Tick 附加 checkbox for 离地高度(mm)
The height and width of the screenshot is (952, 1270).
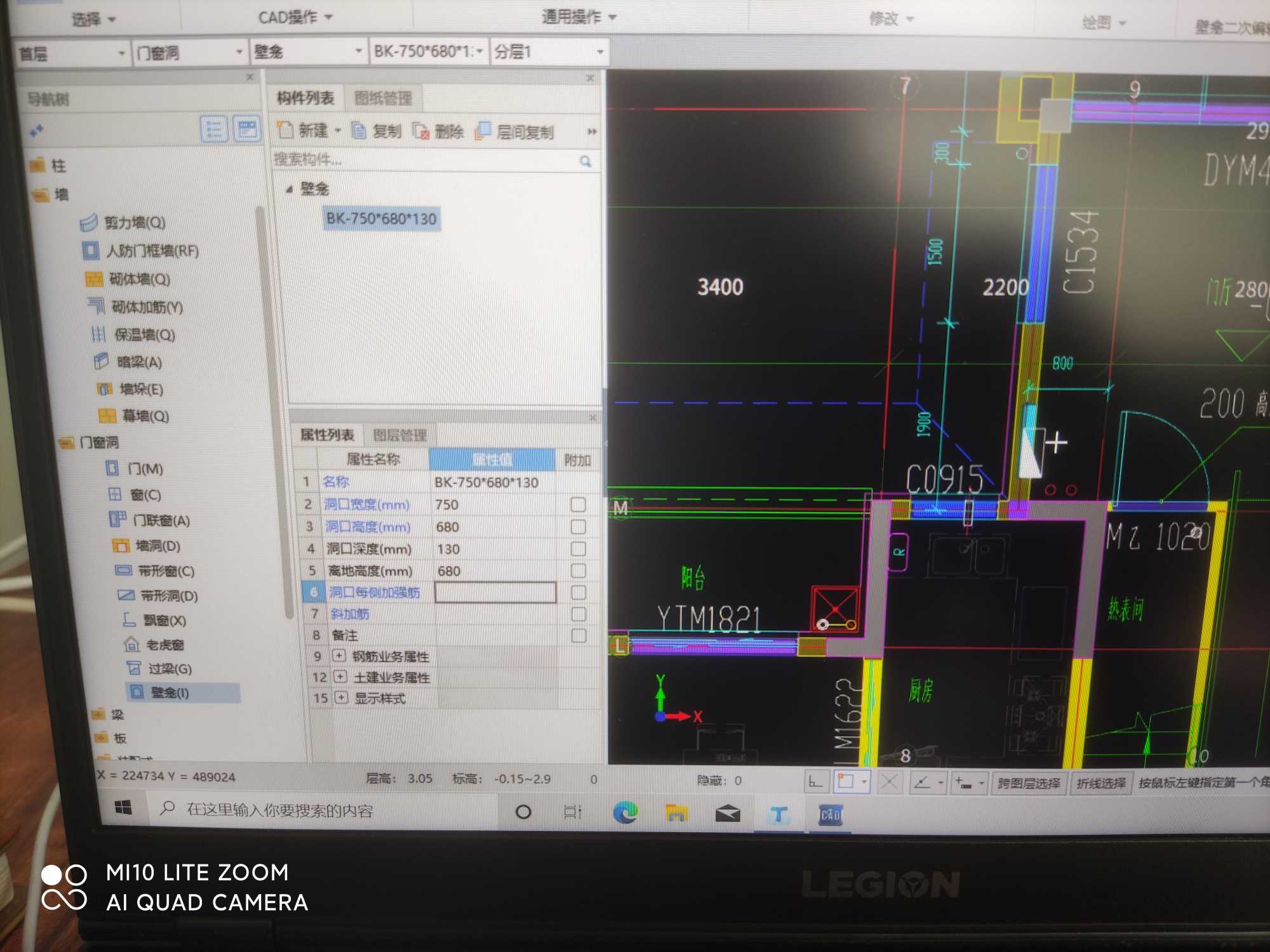coord(578,571)
